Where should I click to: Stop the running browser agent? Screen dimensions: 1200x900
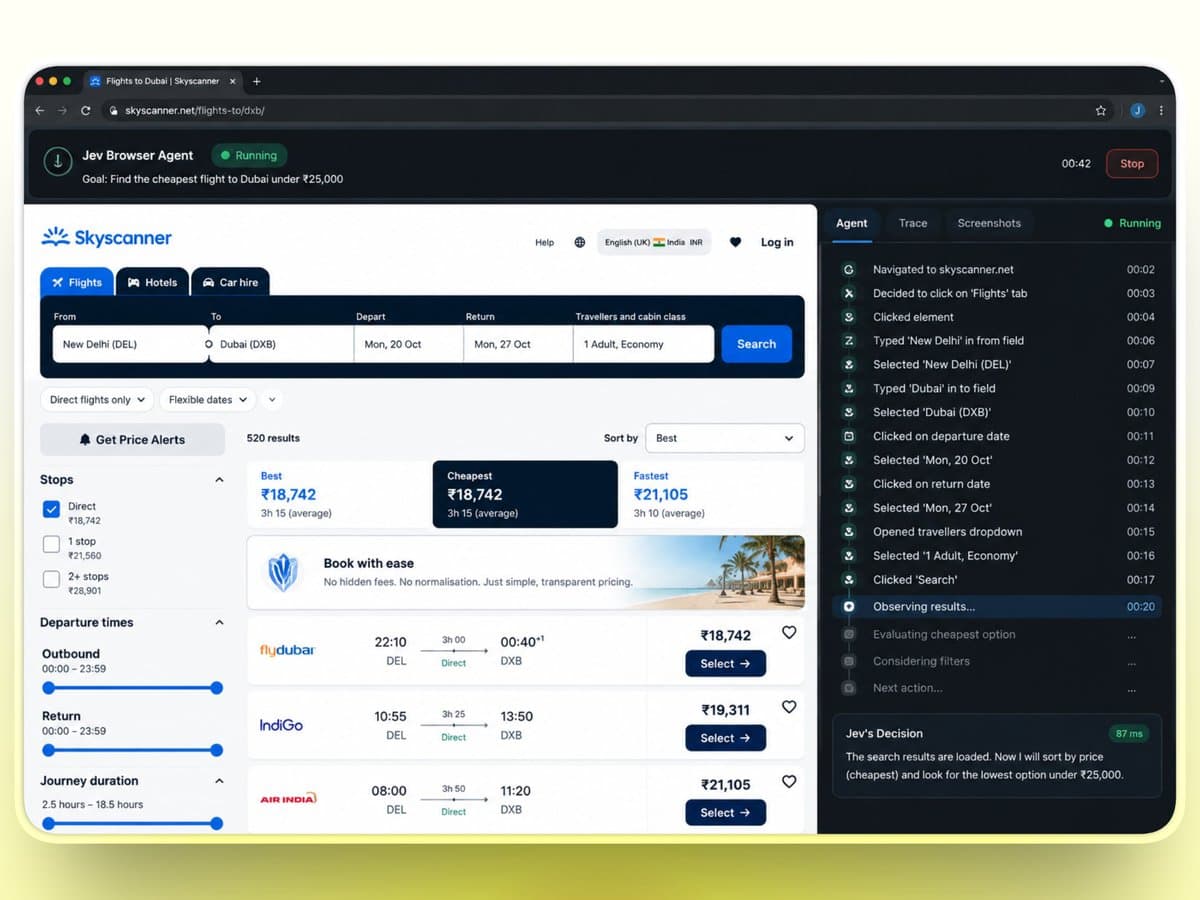[1132, 163]
